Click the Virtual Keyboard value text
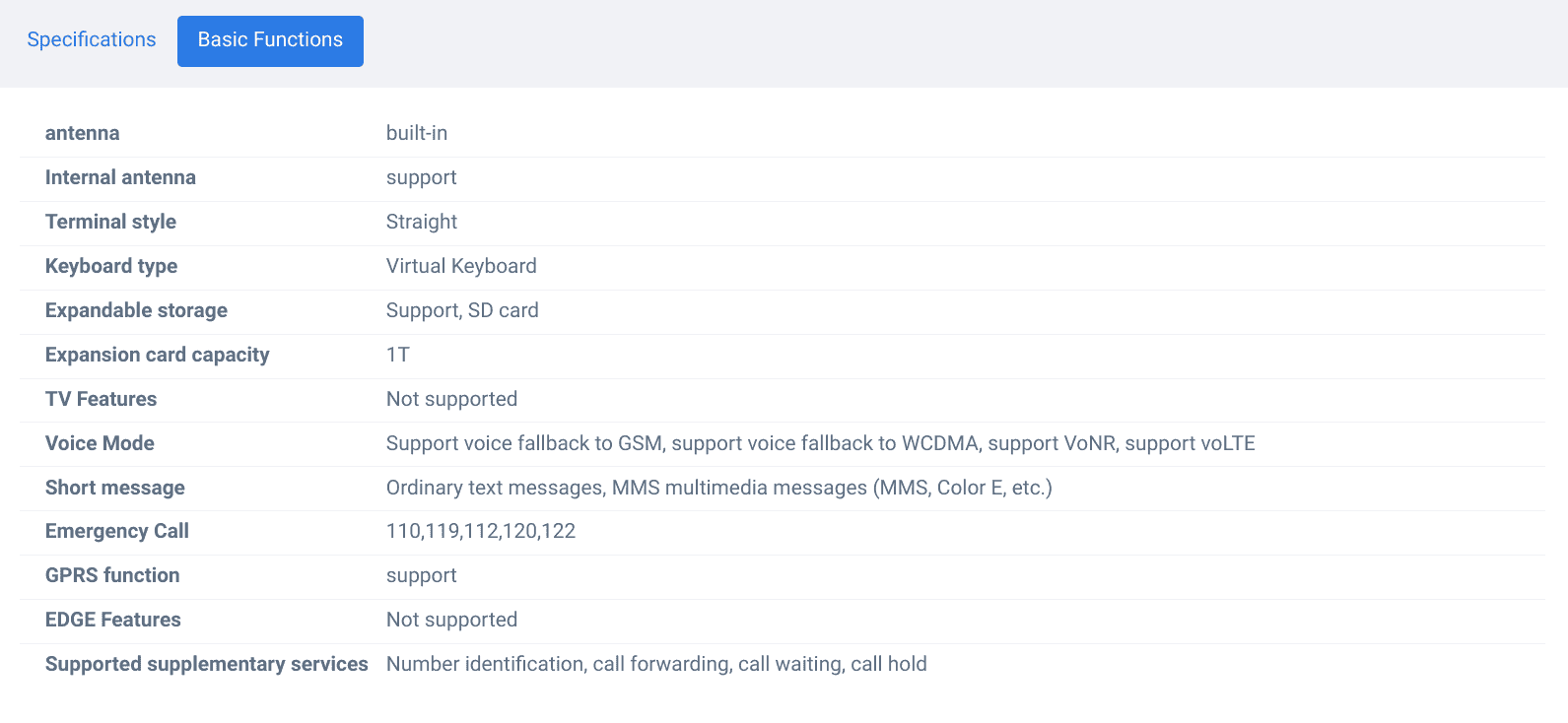The height and width of the screenshot is (723, 1568). (x=461, y=266)
